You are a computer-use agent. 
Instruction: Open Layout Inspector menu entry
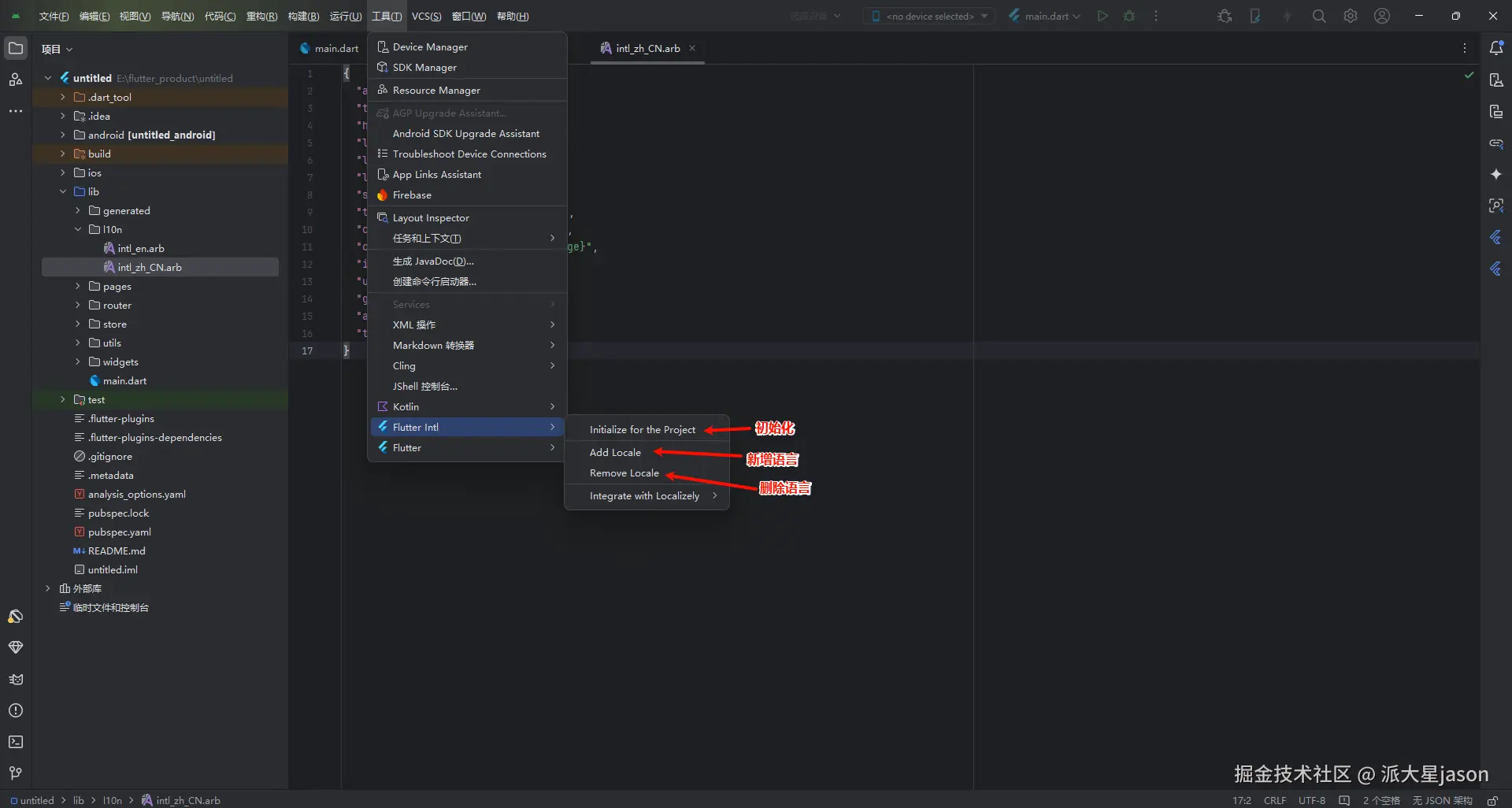tap(467, 217)
